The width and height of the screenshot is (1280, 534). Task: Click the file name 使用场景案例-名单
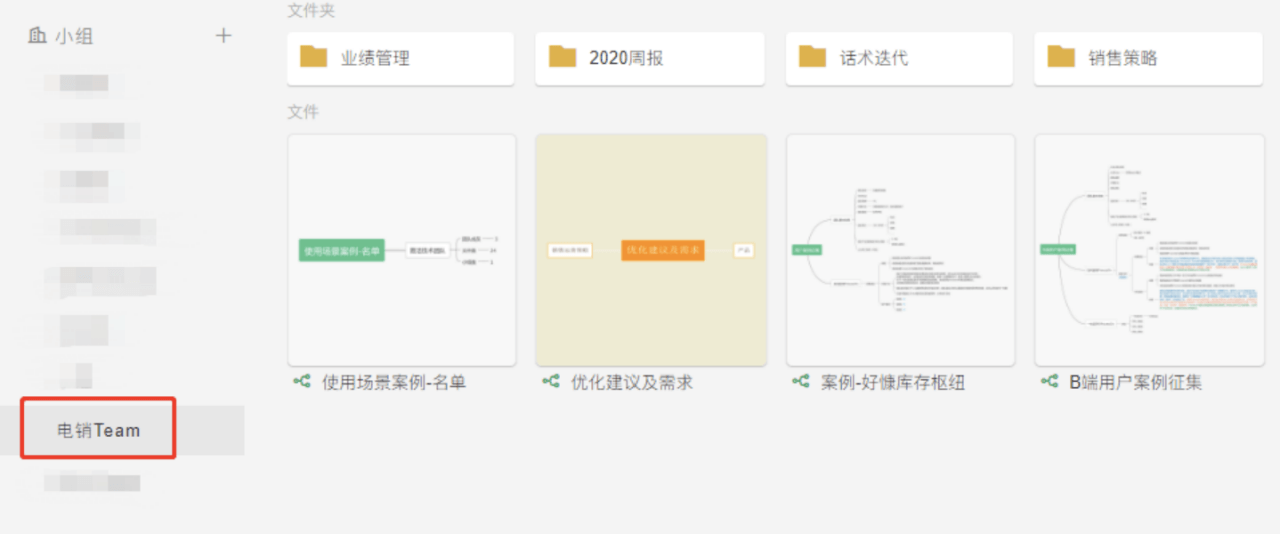coord(394,382)
